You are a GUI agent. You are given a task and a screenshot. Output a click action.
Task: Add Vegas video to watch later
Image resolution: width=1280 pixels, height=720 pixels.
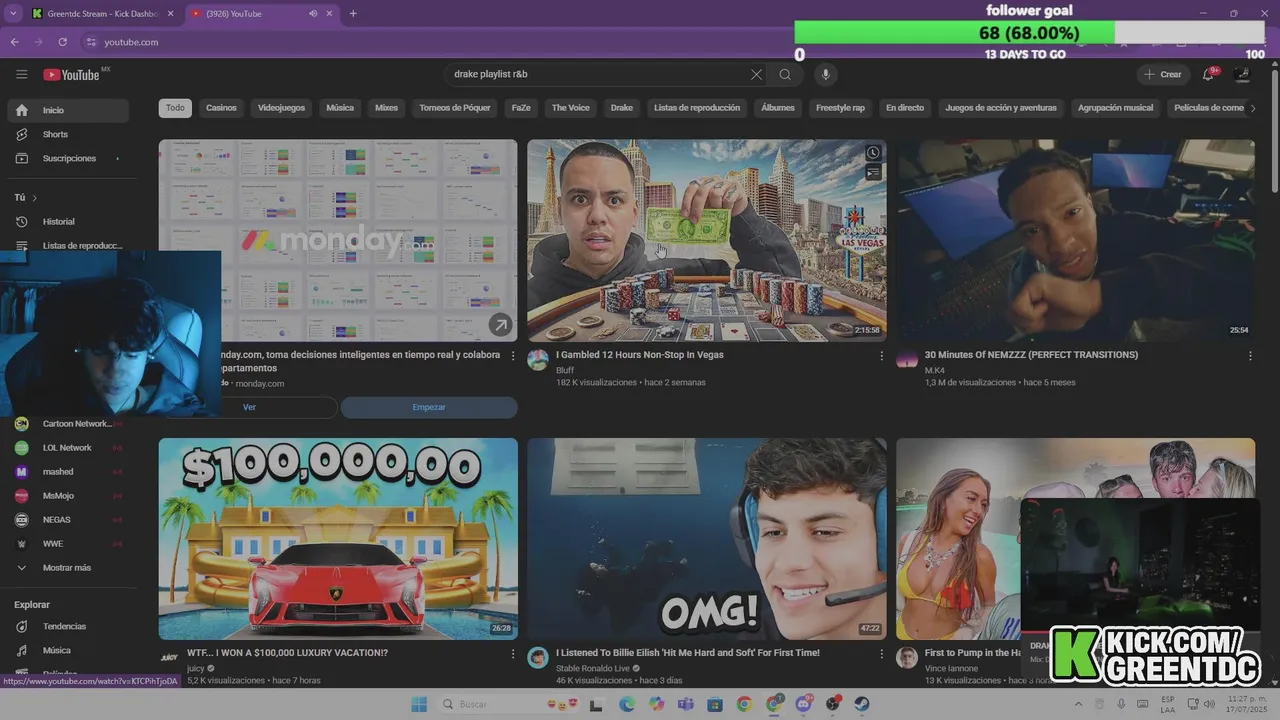[x=873, y=153]
